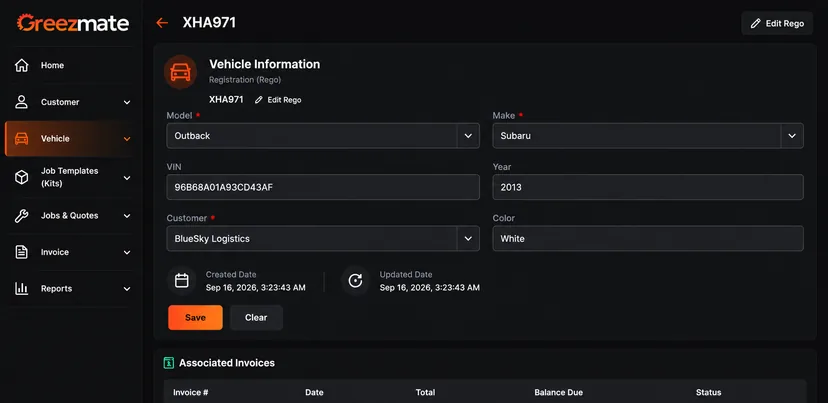Click the Updated Date timestamp text
The image size is (828, 403).
430,288
